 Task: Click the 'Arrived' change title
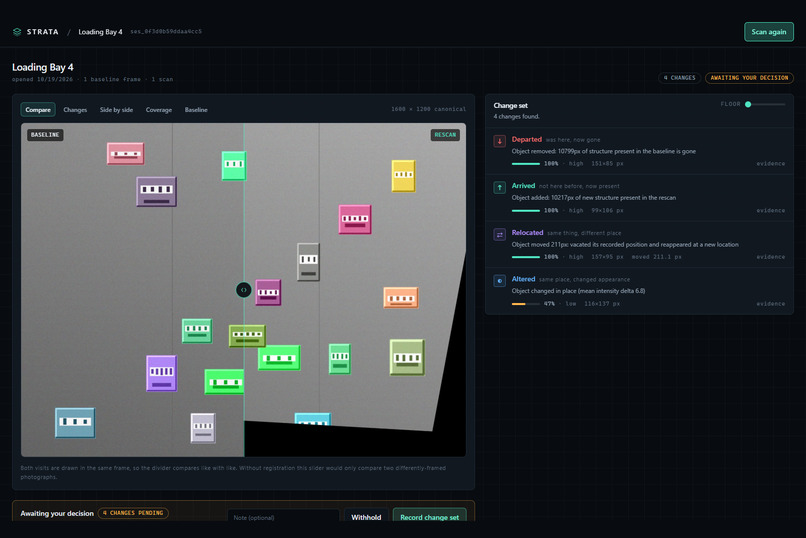[523, 185]
